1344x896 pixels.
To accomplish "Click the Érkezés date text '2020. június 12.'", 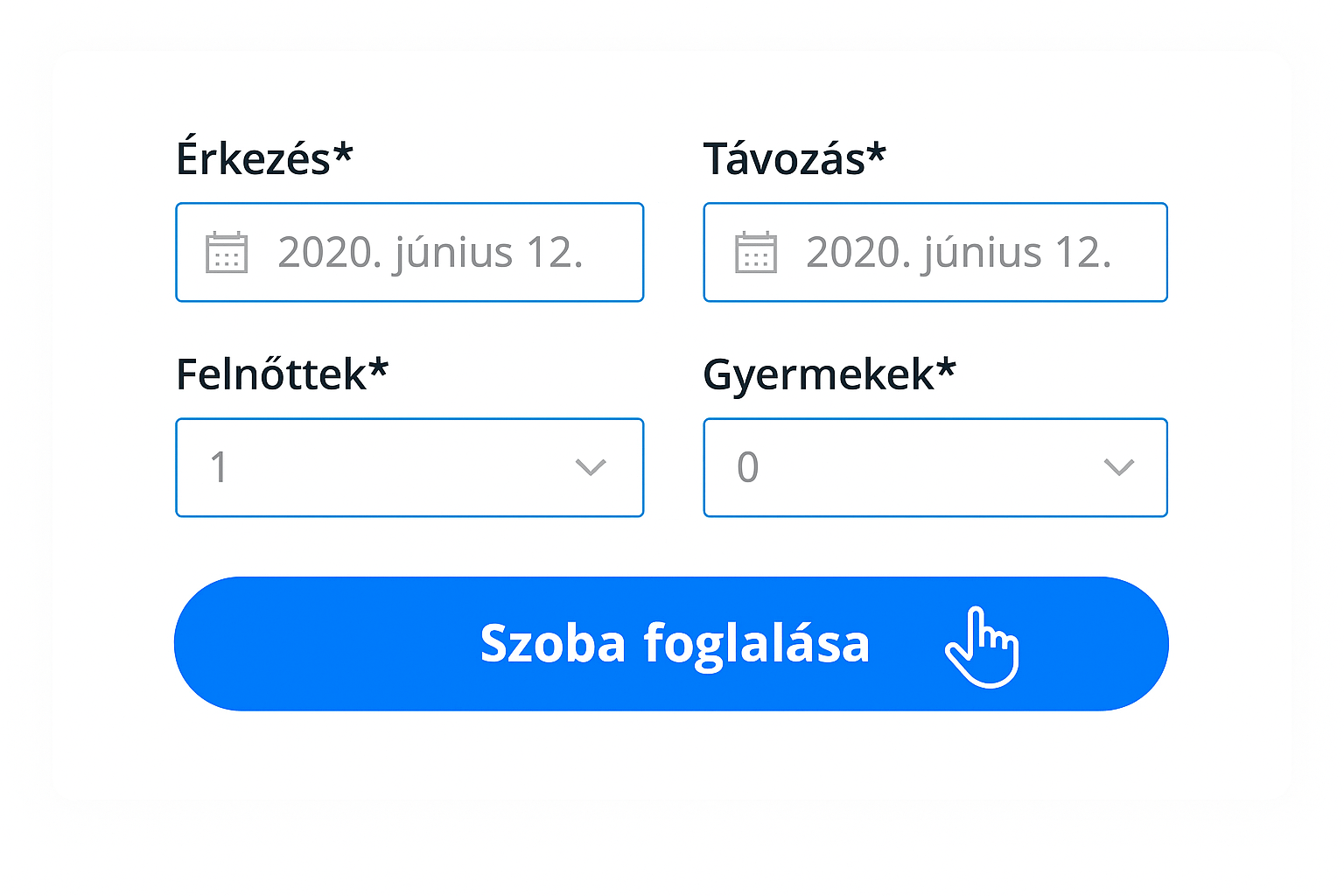I will point(430,253).
